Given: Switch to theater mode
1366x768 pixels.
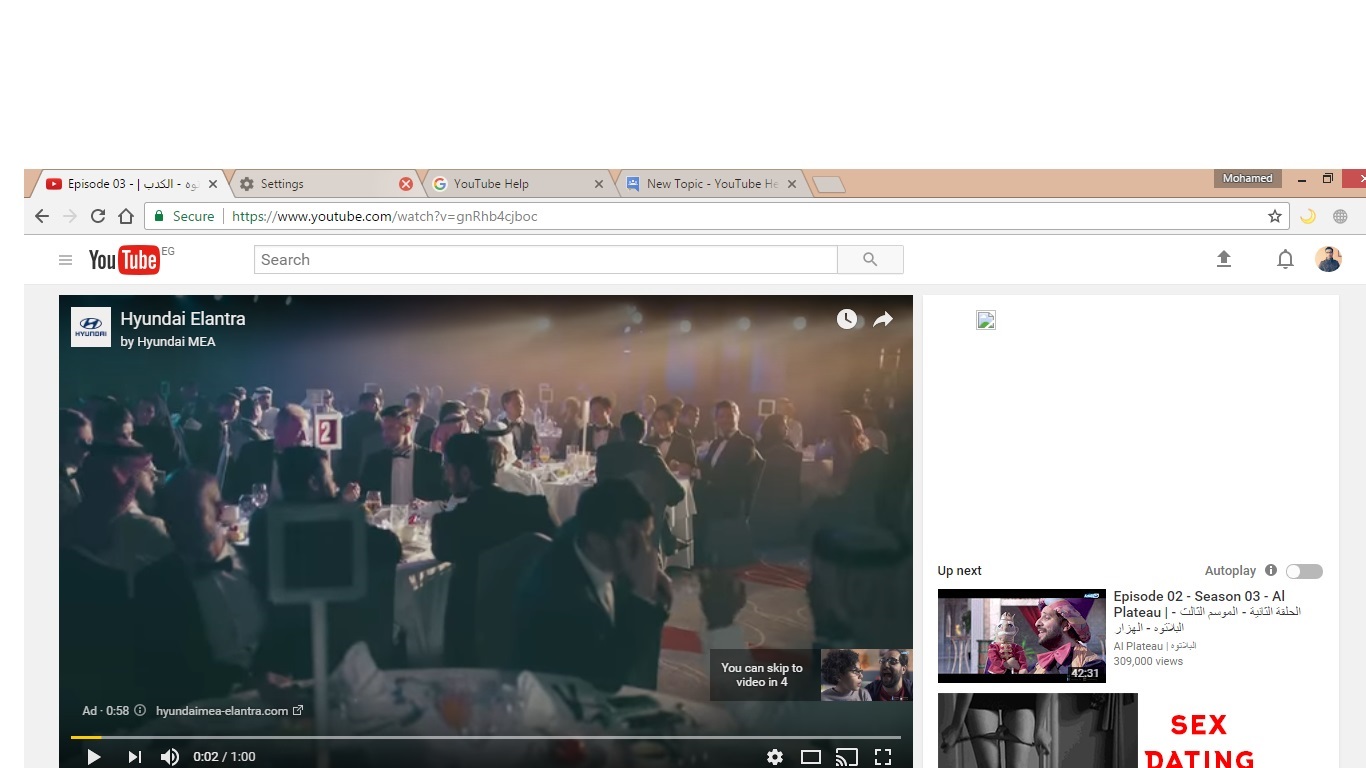Looking at the screenshot, I should pyautogui.click(x=811, y=757).
